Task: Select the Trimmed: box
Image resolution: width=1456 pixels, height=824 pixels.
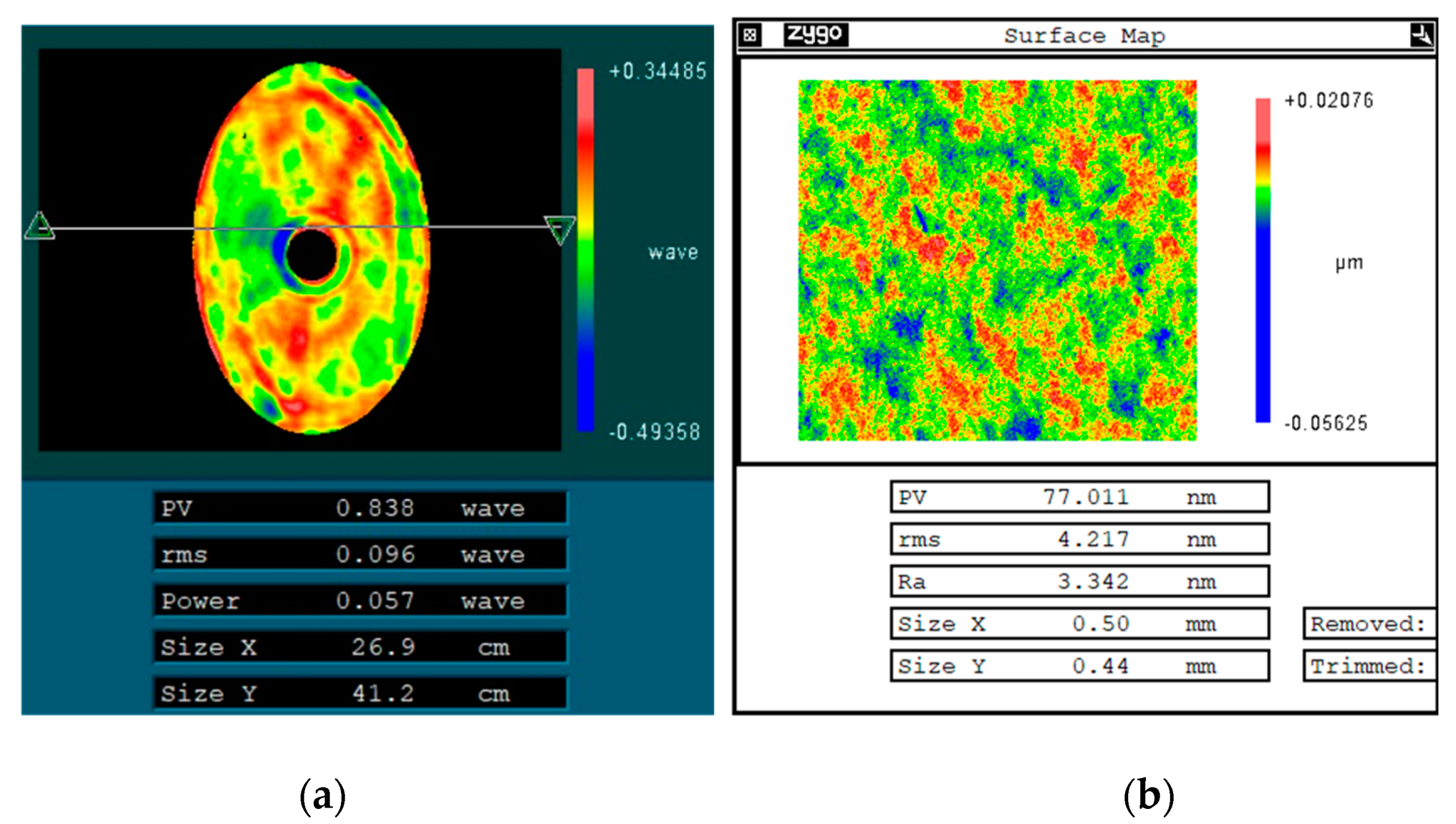Action: (x=1368, y=666)
